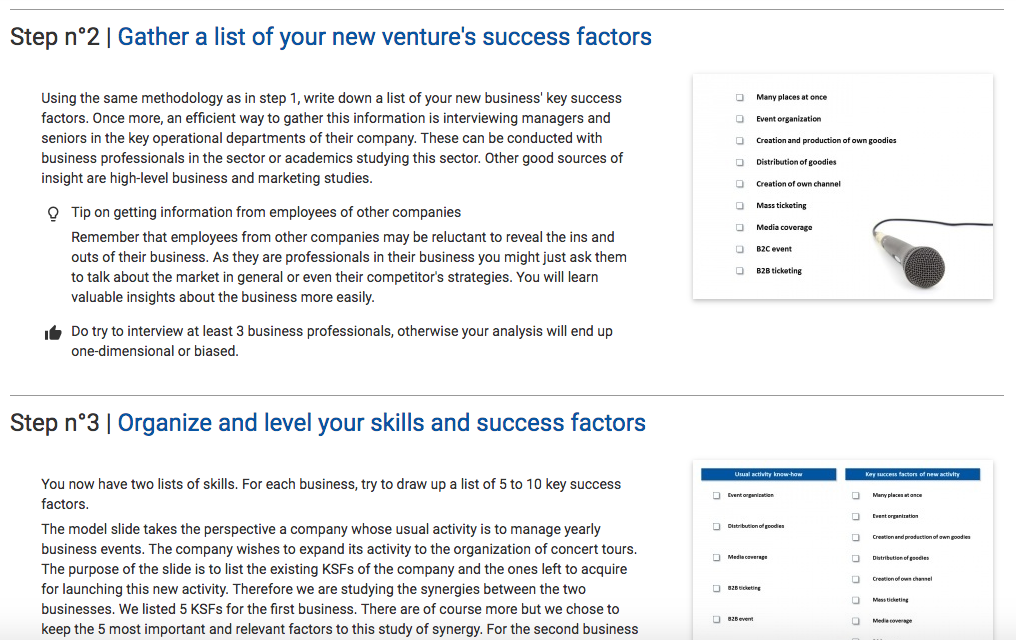Click the thumbs-up recommendation icon
Viewport: 1016px width, 640px height.
53,333
